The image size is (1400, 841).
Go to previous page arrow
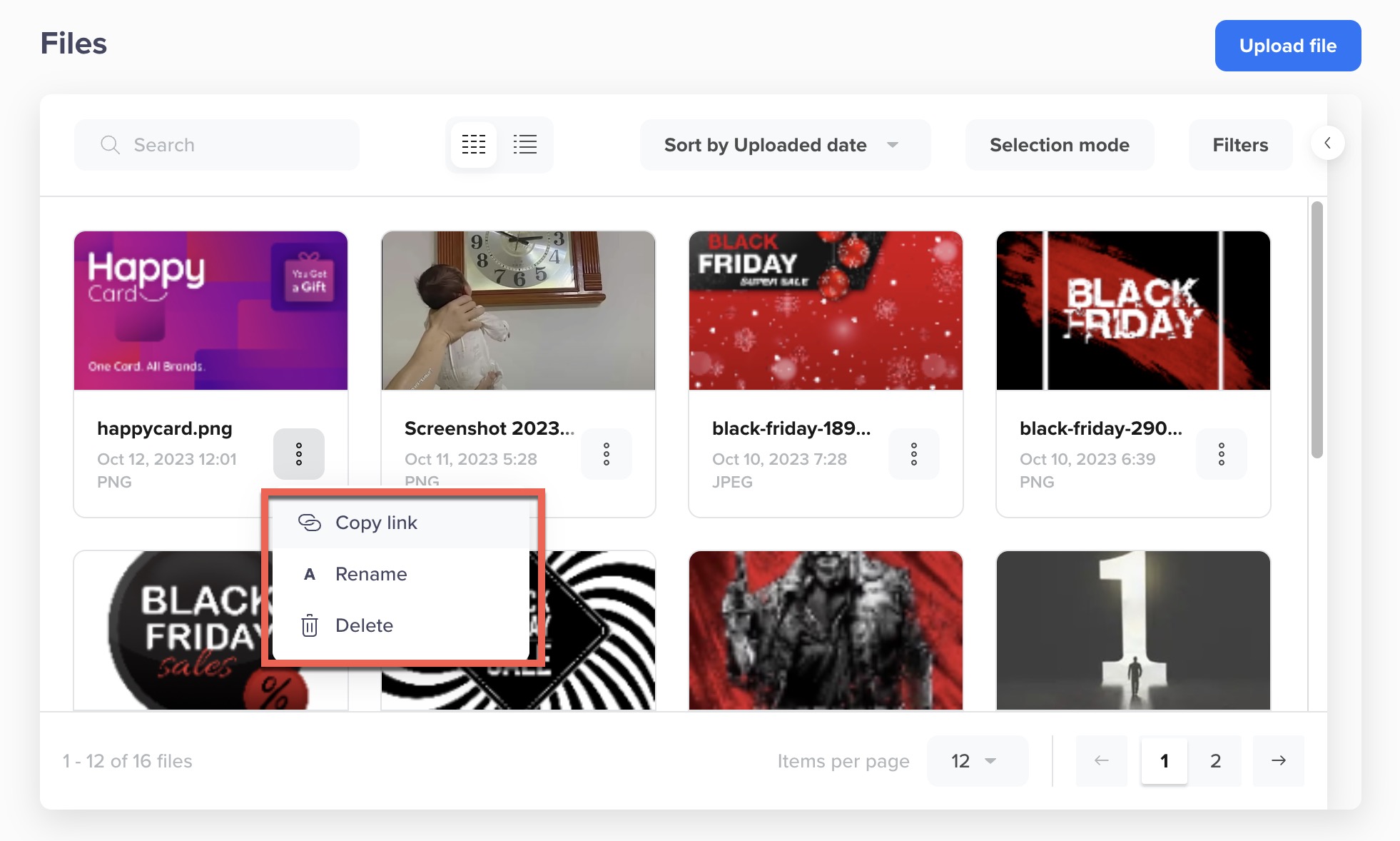1102,761
